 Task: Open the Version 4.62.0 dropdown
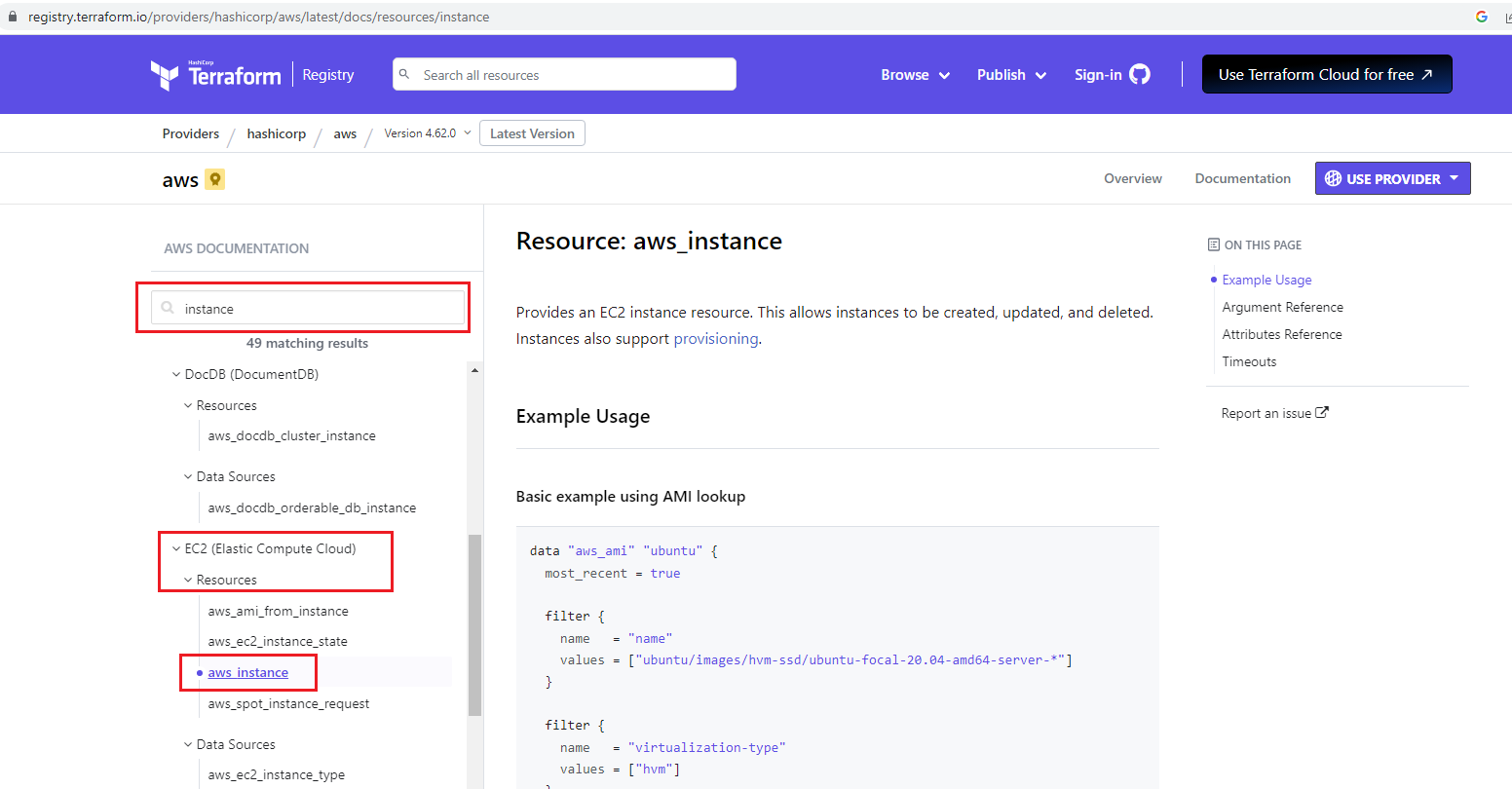point(428,133)
